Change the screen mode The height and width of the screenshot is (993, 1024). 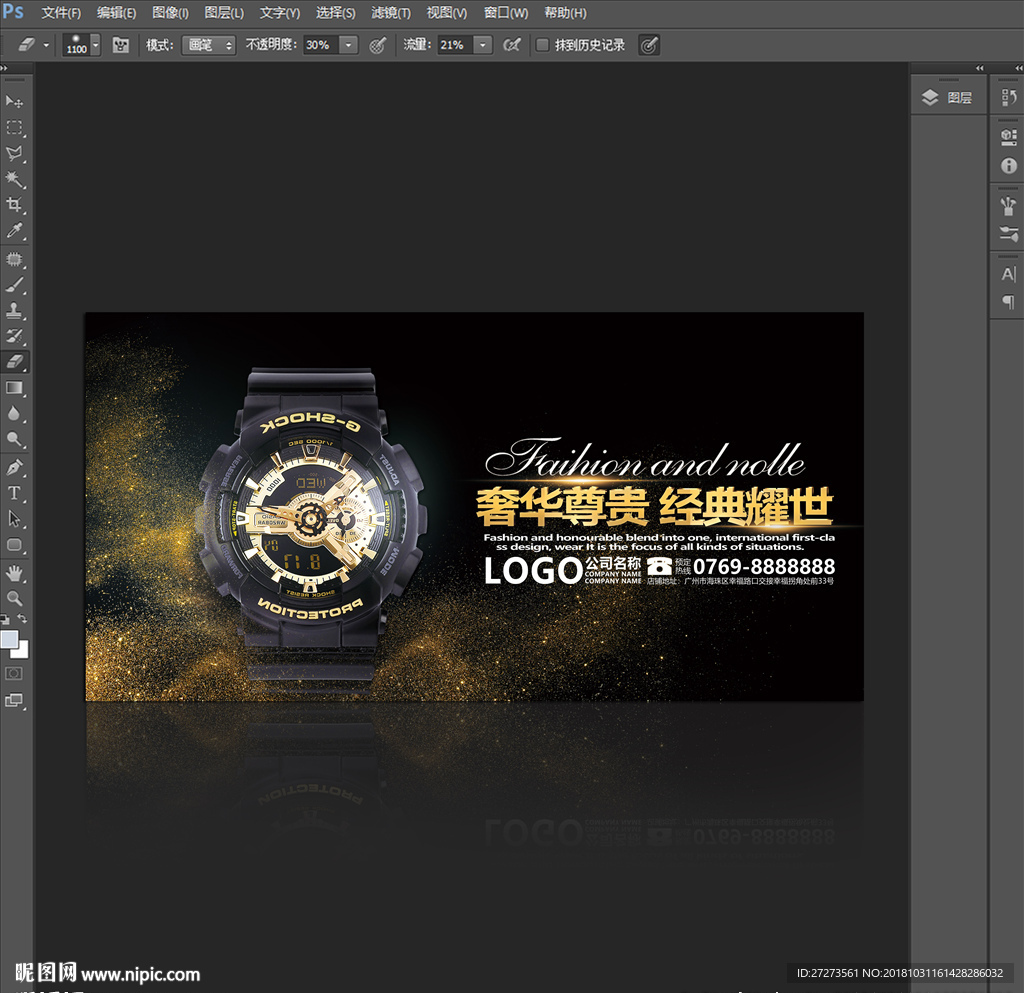click(14, 701)
